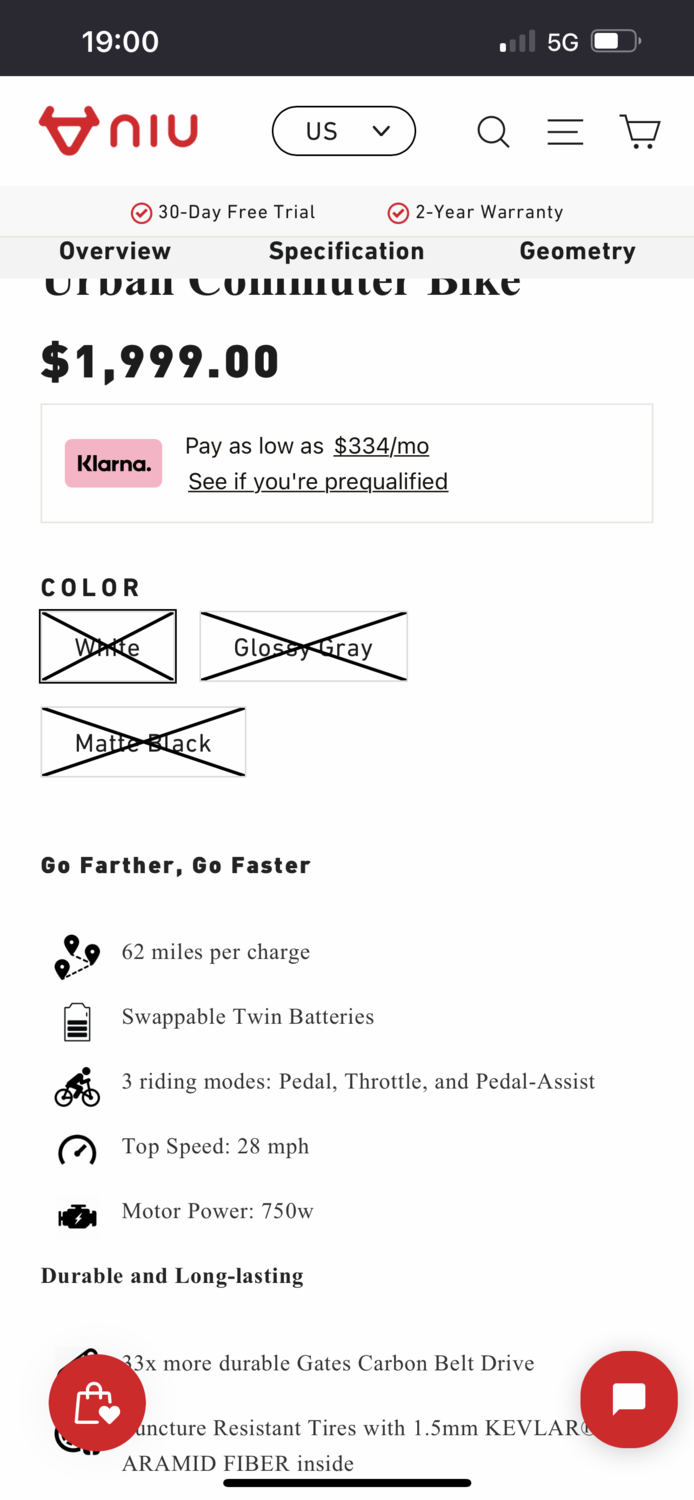This screenshot has width=694, height=1500.
Task: Tap the 2-Year Warranty badge
Action: tap(475, 212)
